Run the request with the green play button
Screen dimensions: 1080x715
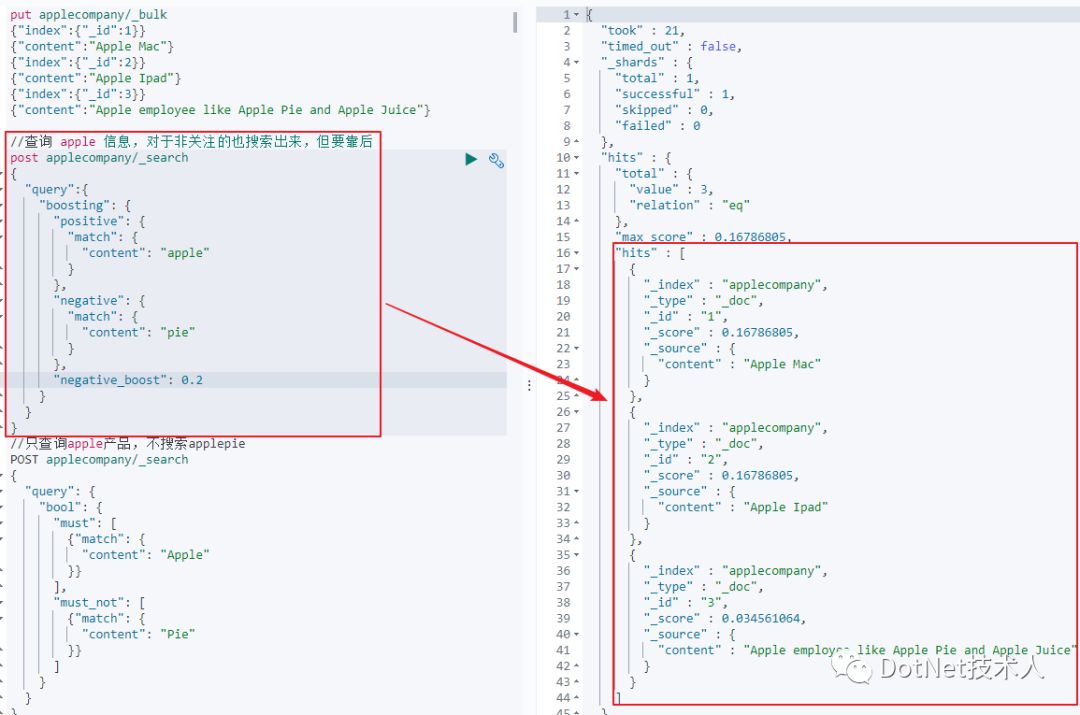471,160
